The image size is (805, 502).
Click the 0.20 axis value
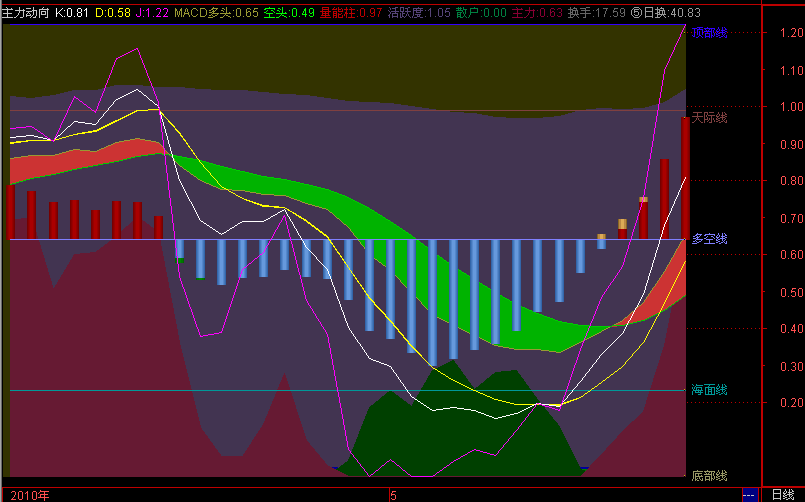tap(792, 402)
